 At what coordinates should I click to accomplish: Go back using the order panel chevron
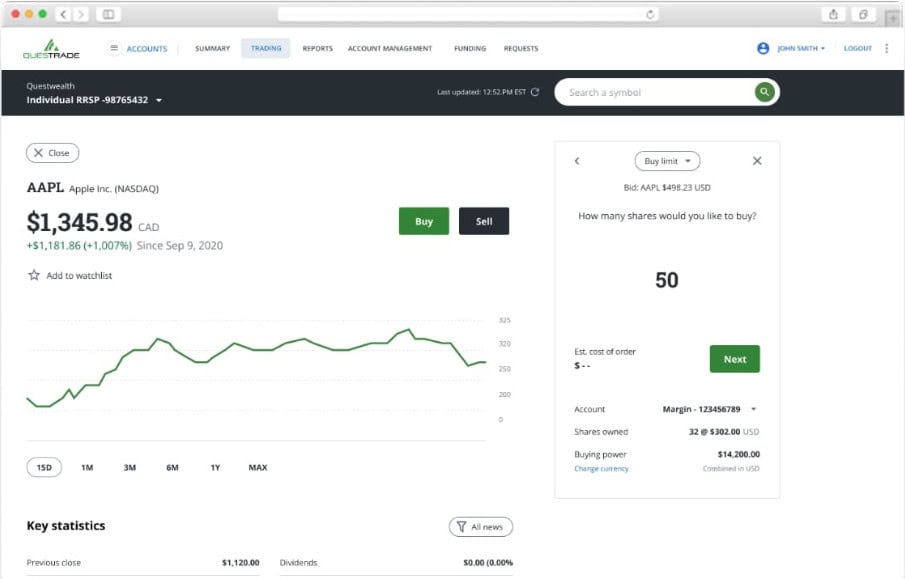pos(577,160)
